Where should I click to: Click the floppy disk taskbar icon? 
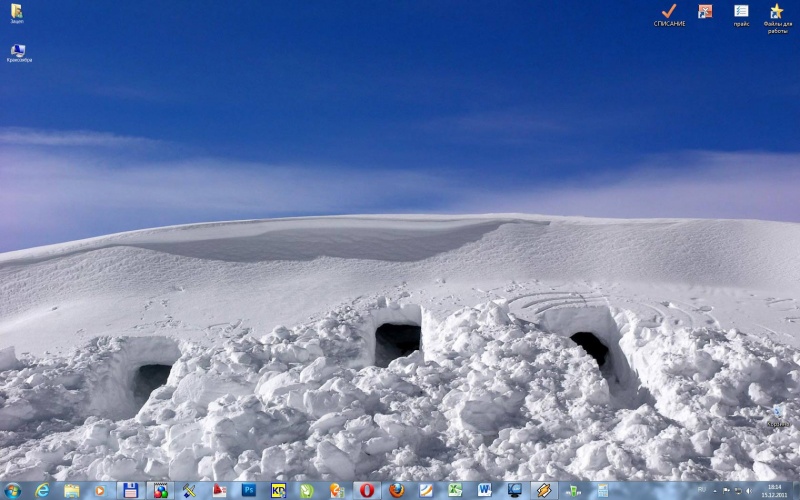click(x=130, y=490)
